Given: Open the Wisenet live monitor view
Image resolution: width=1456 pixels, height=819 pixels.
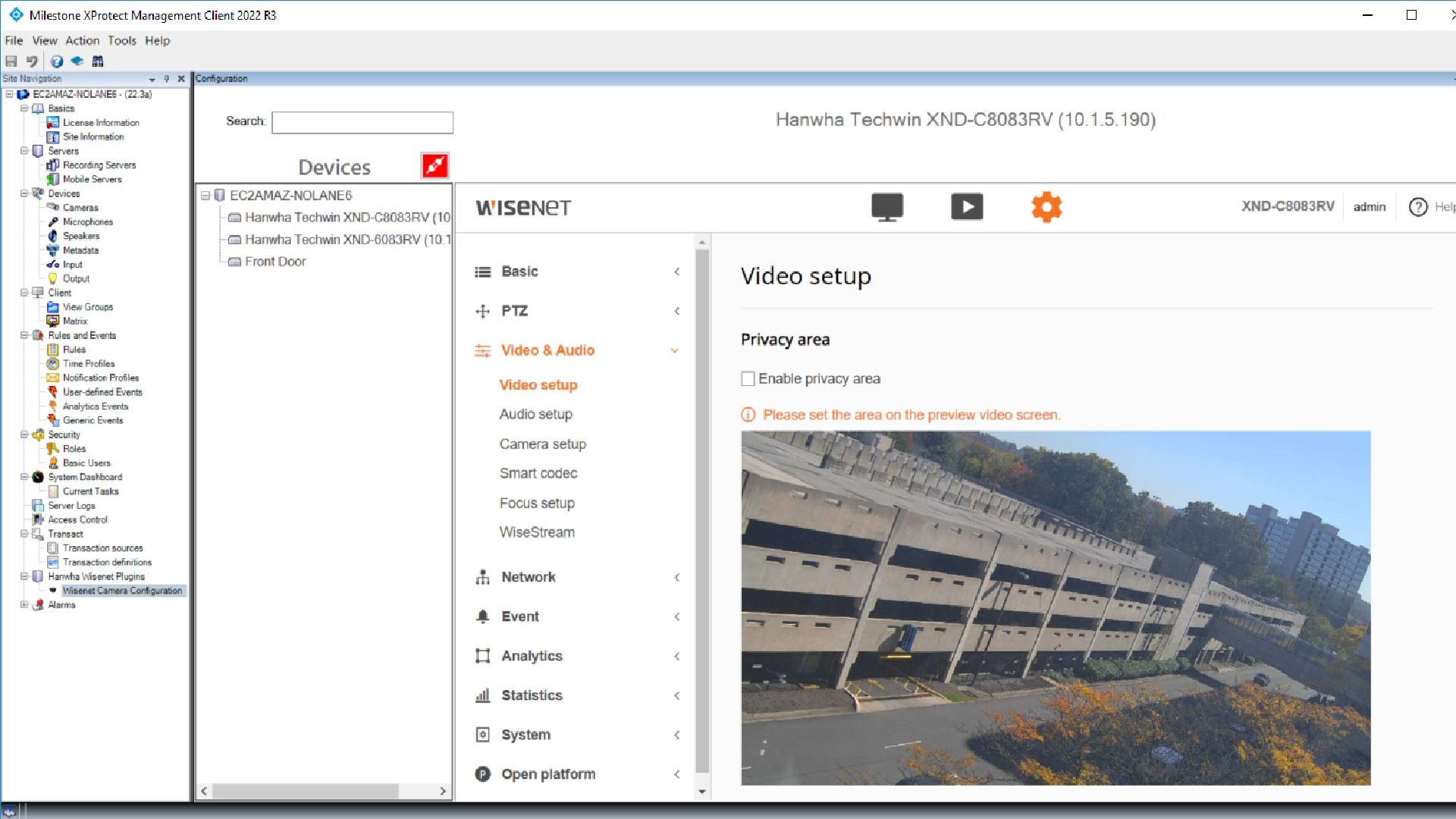Looking at the screenshot, I should click(887, 207).
